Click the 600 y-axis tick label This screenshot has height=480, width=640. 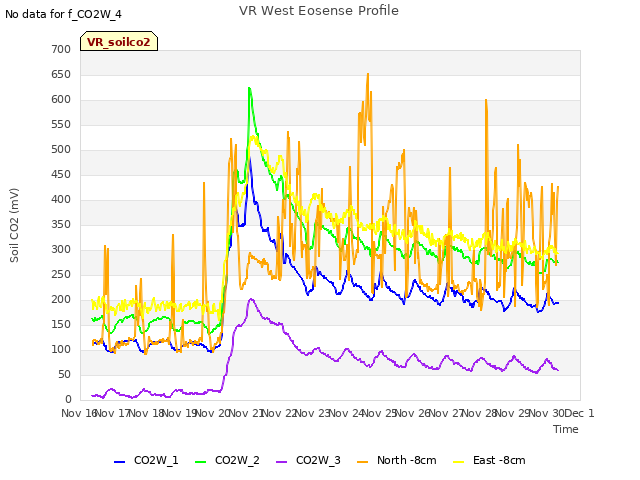(x=61, y=100)
